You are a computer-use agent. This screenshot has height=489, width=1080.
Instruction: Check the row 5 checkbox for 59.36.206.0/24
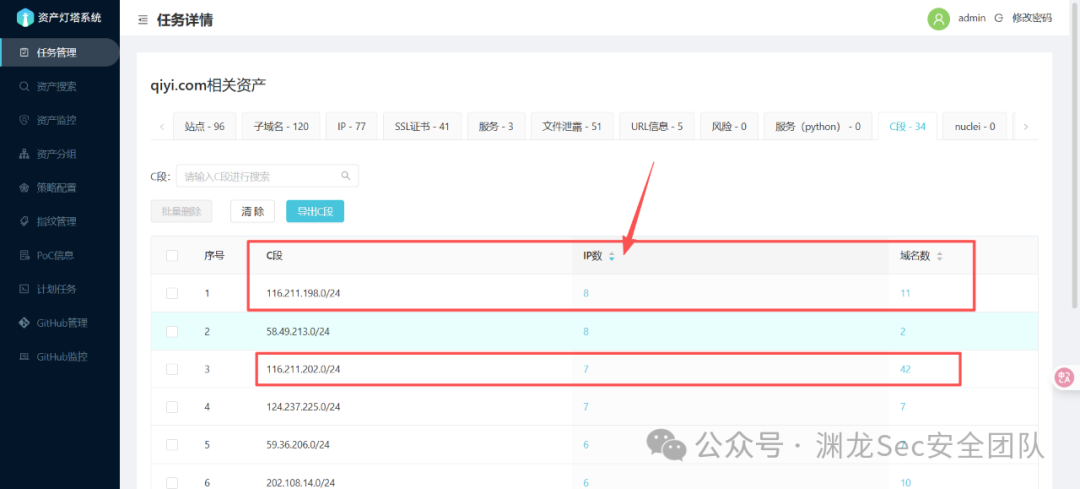pyautogui.click(x=172, y=445)
